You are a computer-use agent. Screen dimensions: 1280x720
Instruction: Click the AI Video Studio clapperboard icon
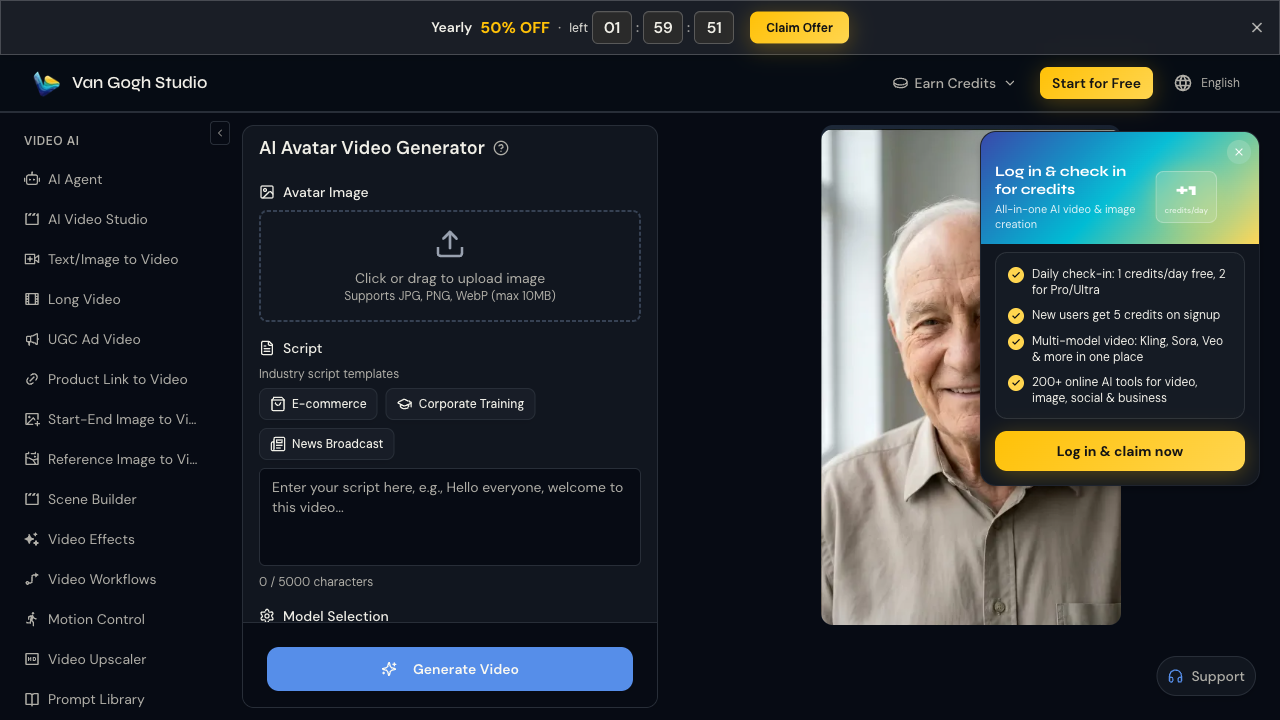(32, 219)
